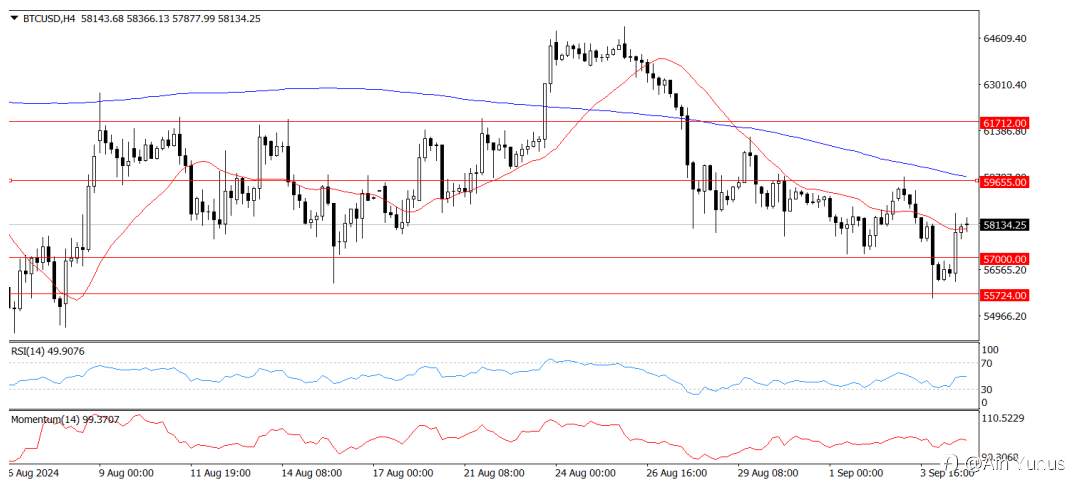Viewport: 1078px width, 495px height.
Task: Select the 1 Sep 00:00 date label
Action: click(854, 473)
